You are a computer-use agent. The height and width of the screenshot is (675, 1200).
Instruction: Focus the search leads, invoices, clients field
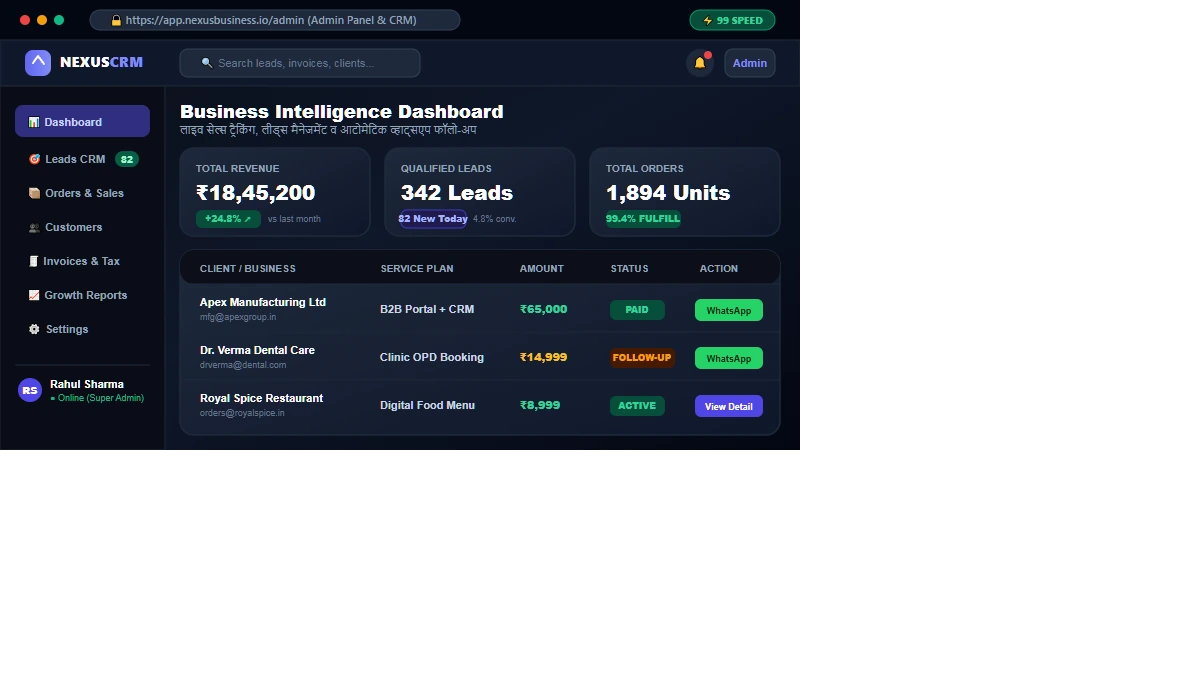tap(300, 63)
